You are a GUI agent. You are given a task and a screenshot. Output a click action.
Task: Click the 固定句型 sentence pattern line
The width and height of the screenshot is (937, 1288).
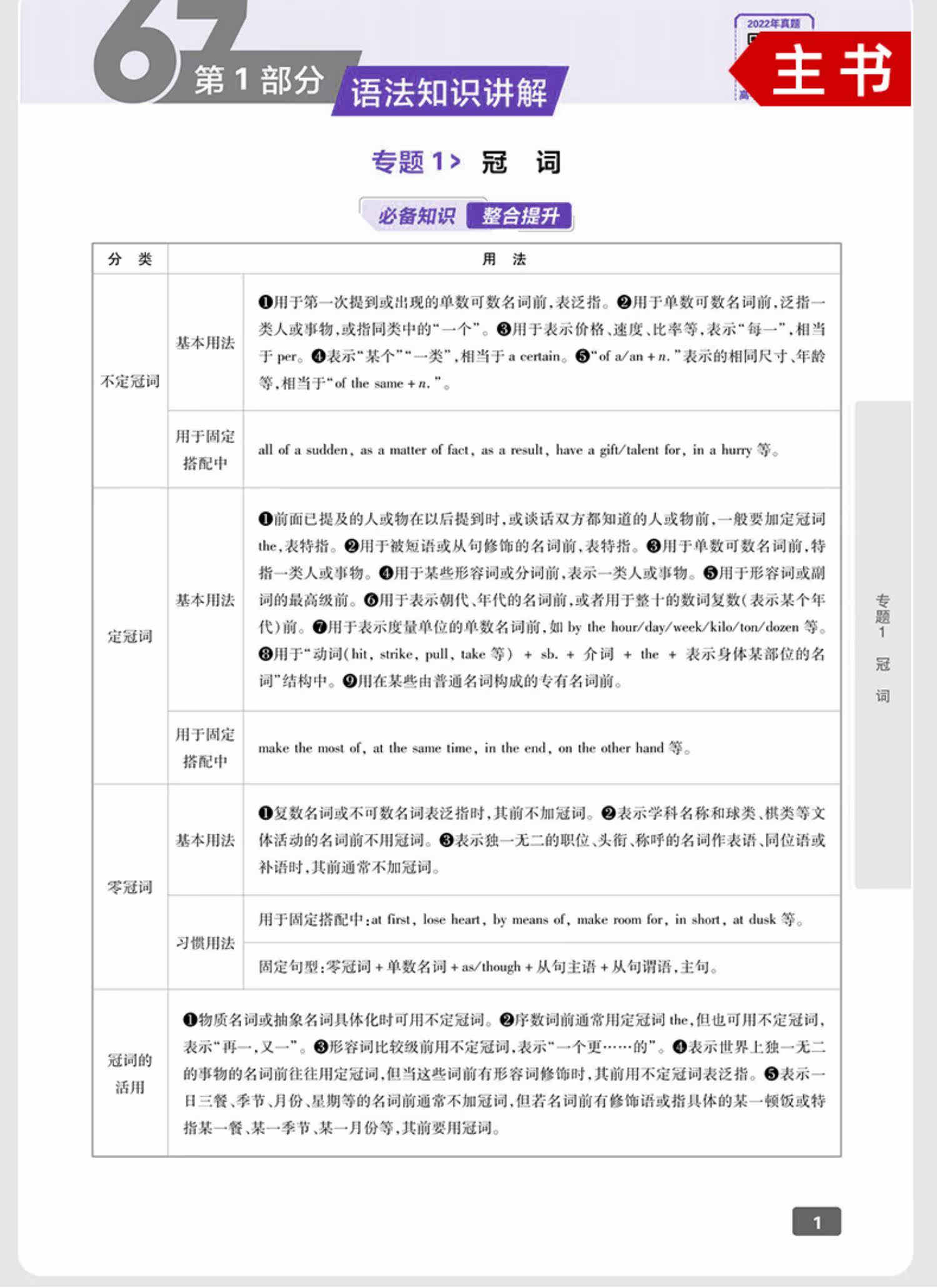tap(488, 967)
